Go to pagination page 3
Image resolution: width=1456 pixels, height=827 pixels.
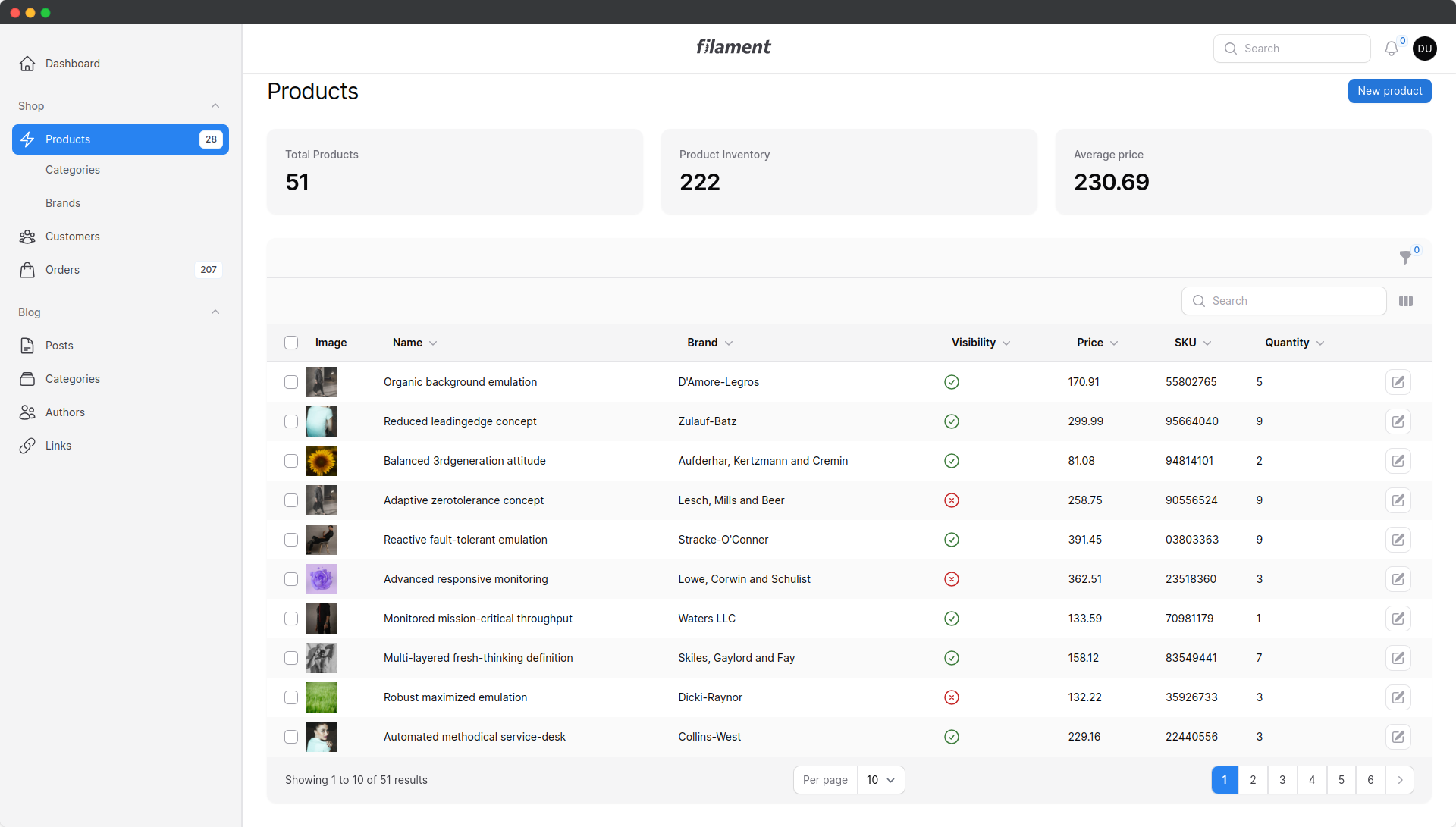point(1282,780)
